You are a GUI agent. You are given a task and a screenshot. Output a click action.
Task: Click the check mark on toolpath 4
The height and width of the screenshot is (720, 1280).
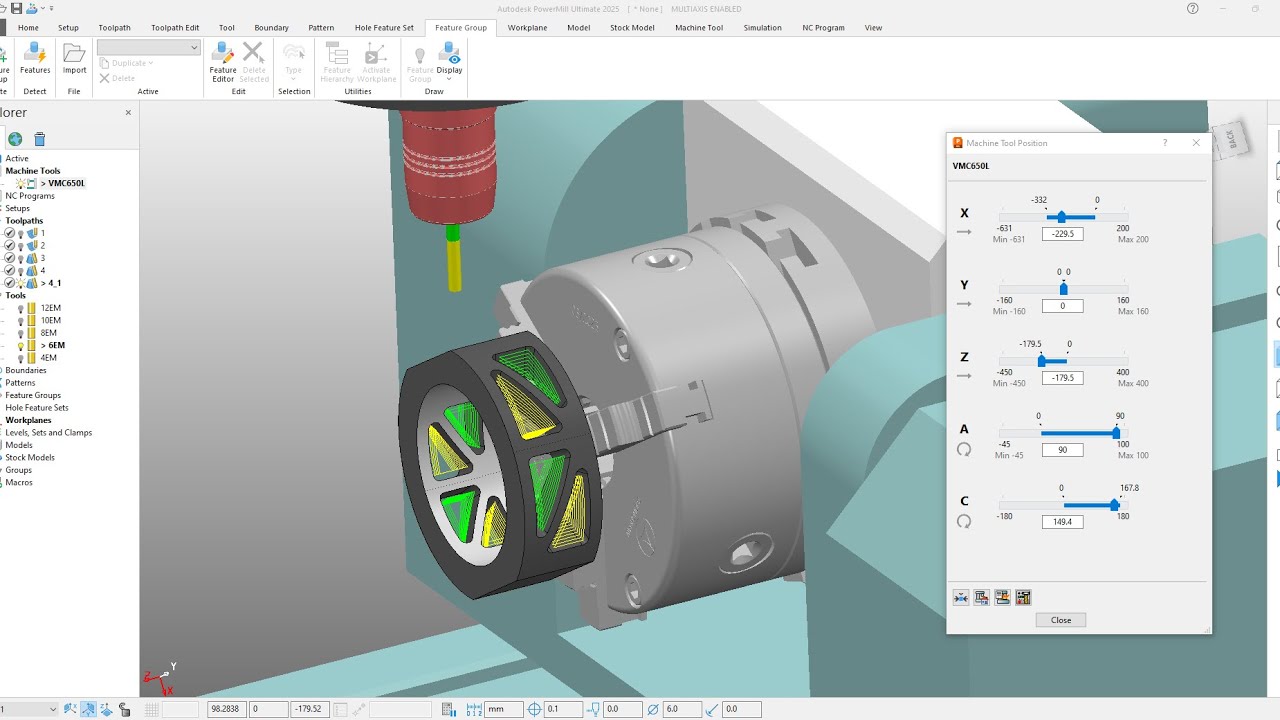[x=10, y=270]
